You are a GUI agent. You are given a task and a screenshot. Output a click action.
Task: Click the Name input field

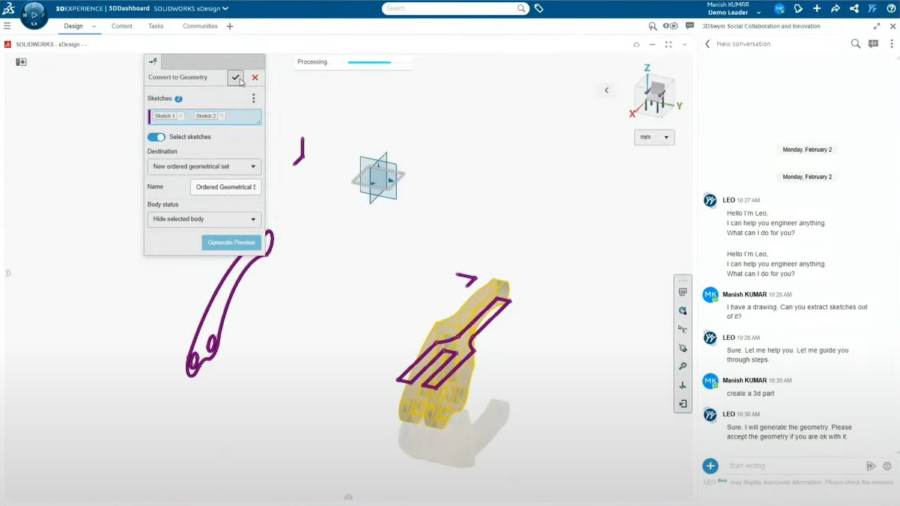(x=225, y=187)
